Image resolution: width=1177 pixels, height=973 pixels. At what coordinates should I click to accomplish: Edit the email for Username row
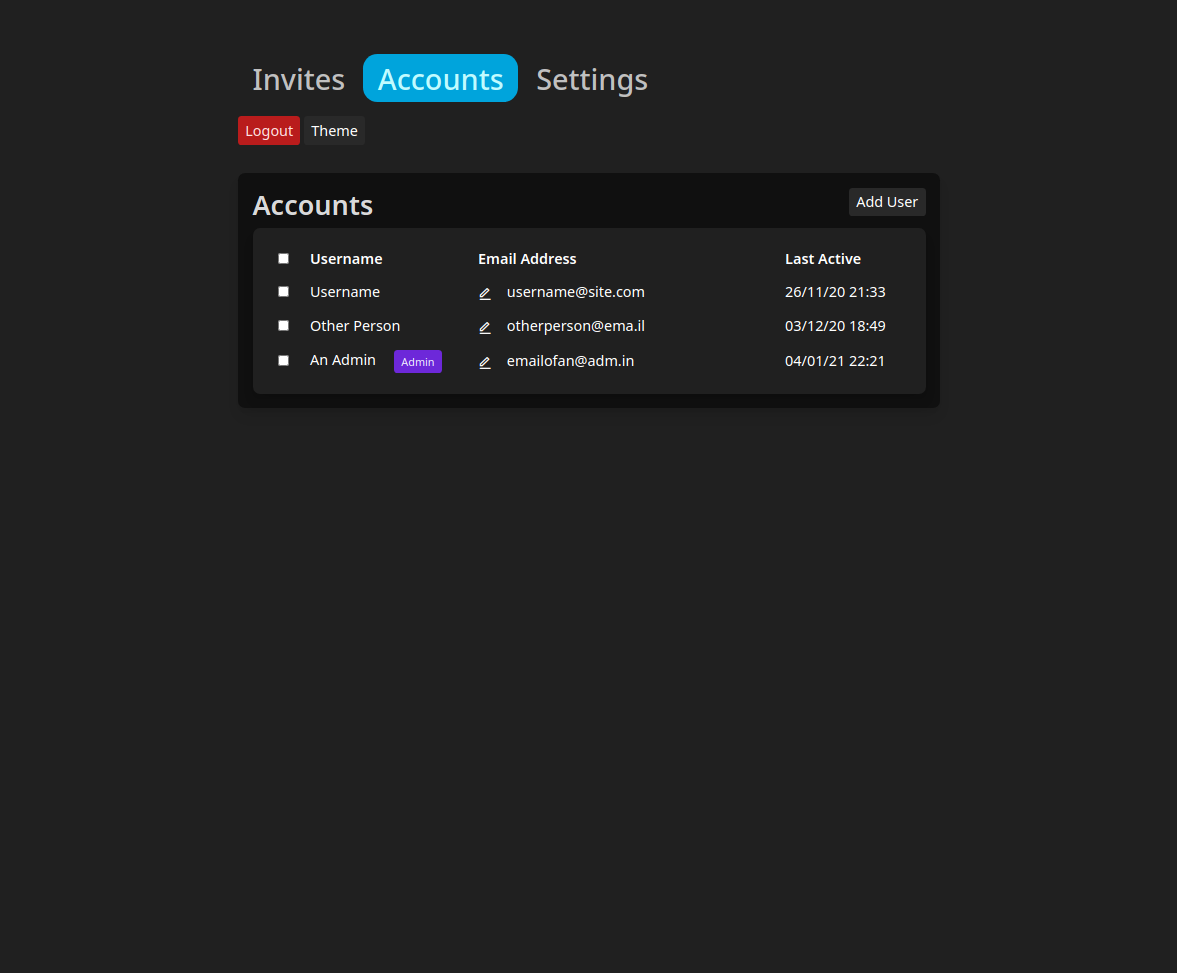(485, 293)
